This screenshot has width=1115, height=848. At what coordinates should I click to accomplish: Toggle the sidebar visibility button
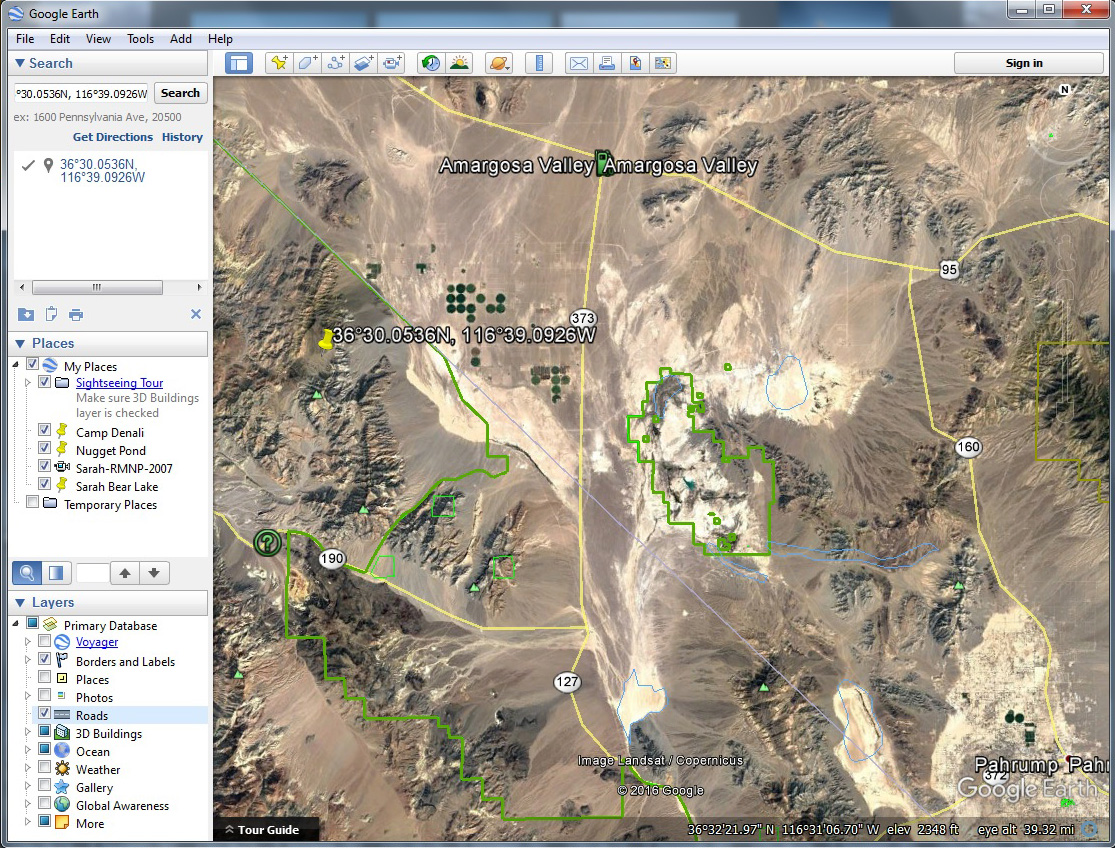(239, 63)
